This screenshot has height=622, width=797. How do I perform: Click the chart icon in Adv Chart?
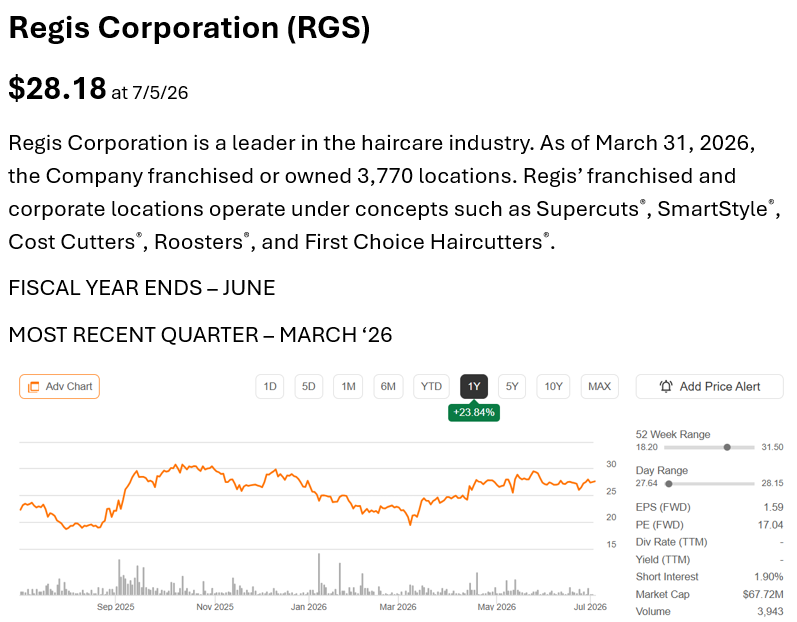(x=34, y=387)
